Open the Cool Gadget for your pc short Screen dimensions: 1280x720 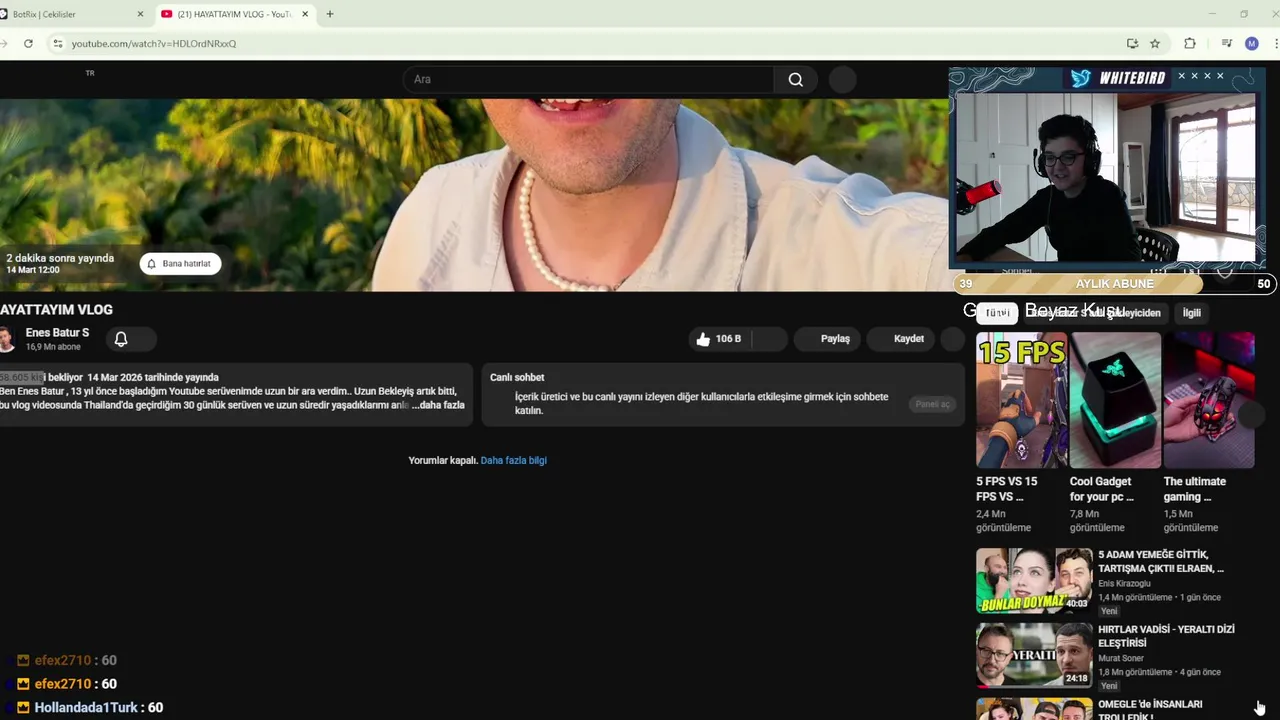tap(1115, 400)
